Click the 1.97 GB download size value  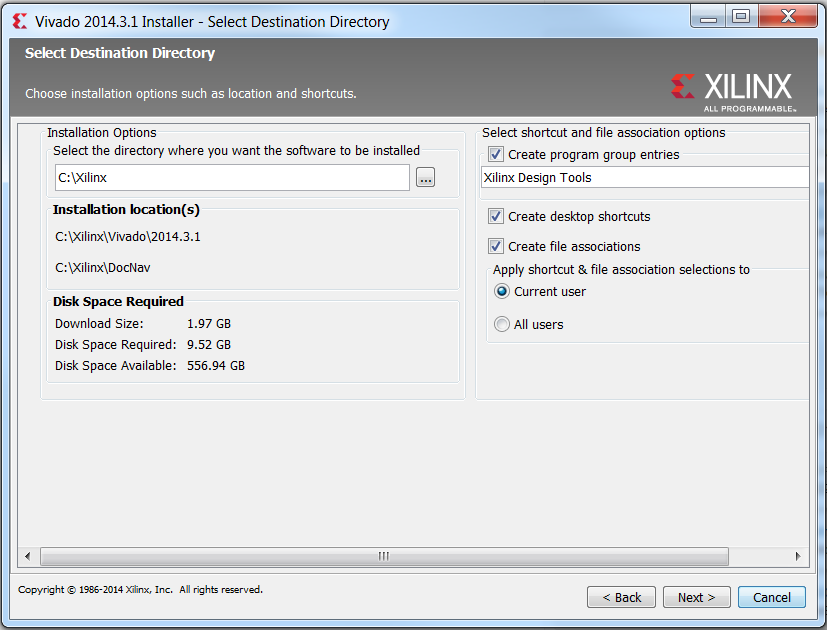[x=209, y=324]
